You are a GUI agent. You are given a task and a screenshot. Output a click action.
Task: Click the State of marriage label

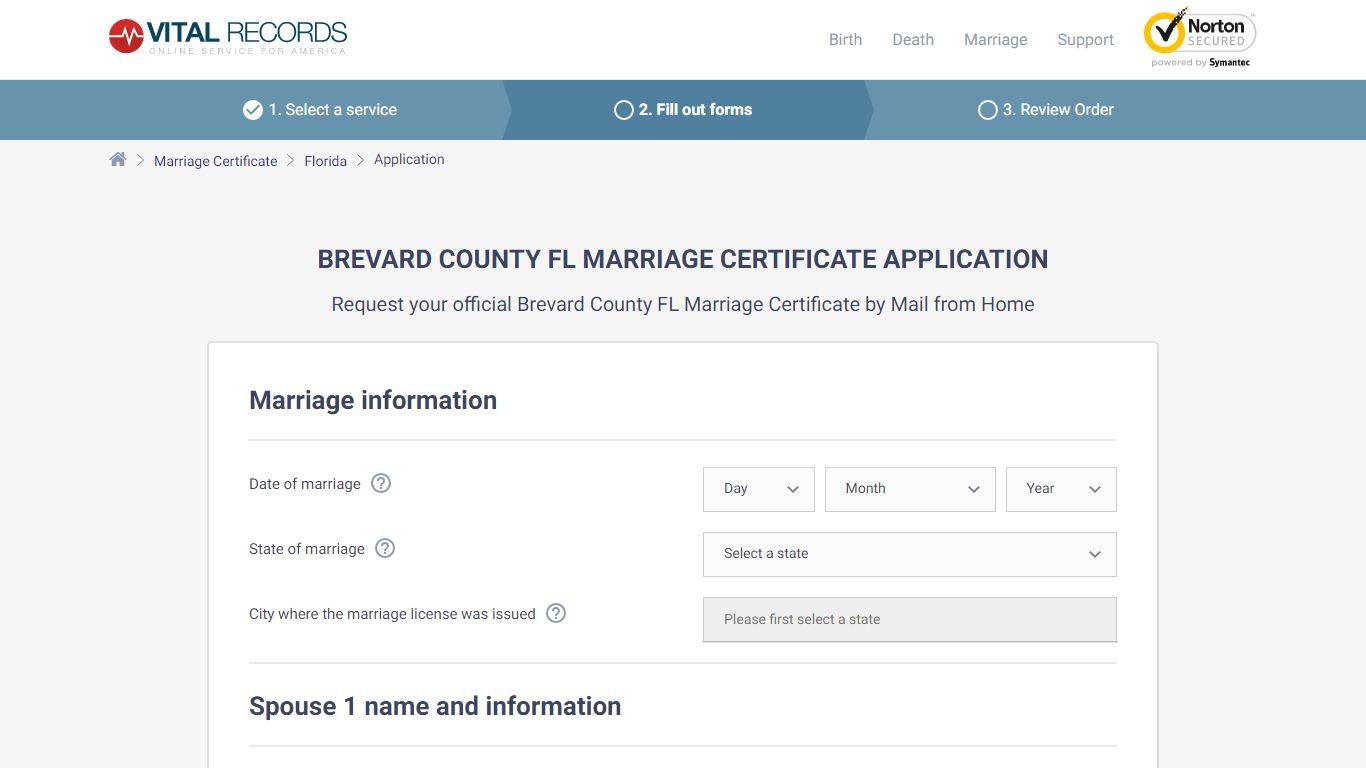307,549
